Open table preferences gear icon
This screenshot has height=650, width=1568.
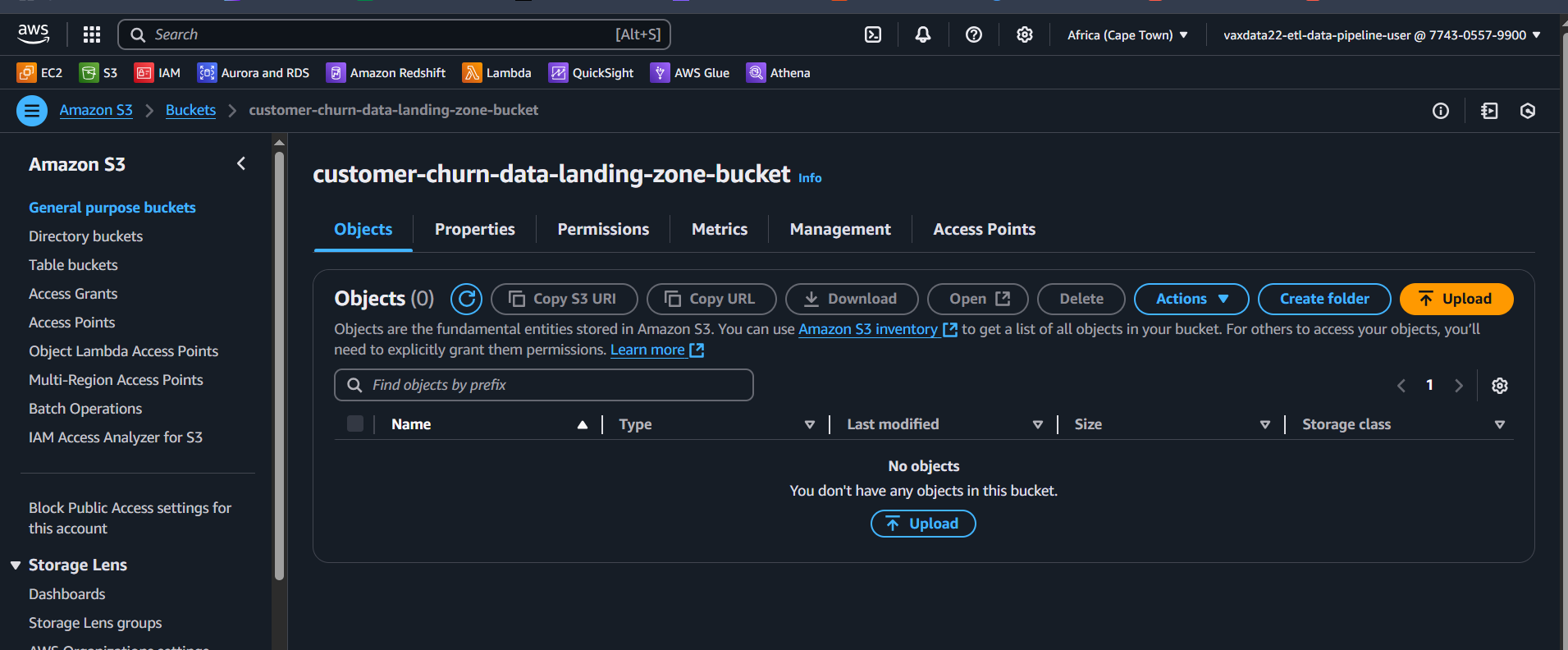point(1500,386)
